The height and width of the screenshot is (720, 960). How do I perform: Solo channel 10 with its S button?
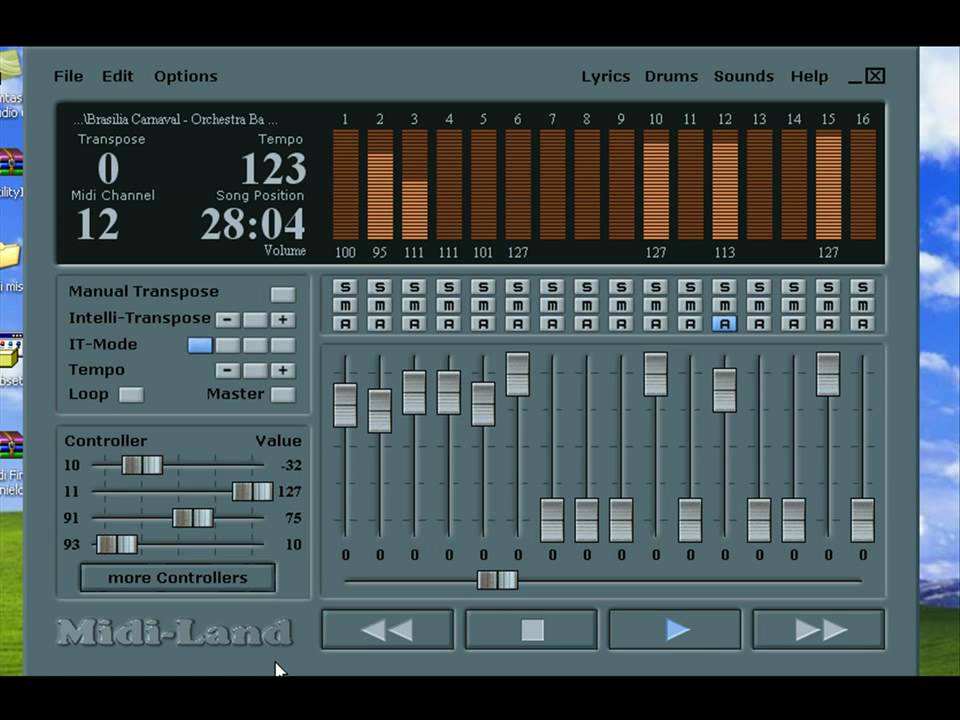click(656, 287)
